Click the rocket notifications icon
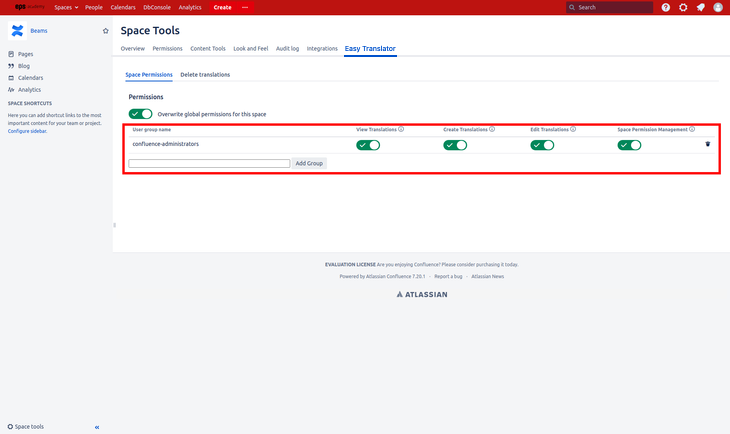The width and height of the screenshot is (730, 434). [x=700, y=7]
